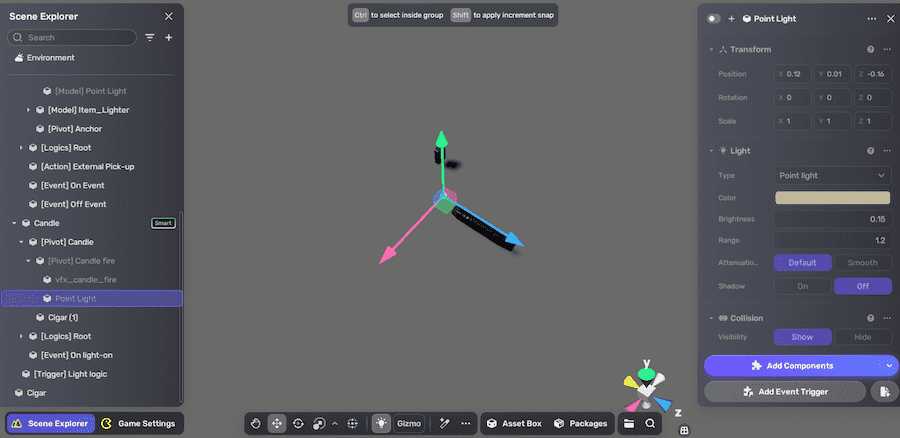Open the Asset Box panel

513,423
